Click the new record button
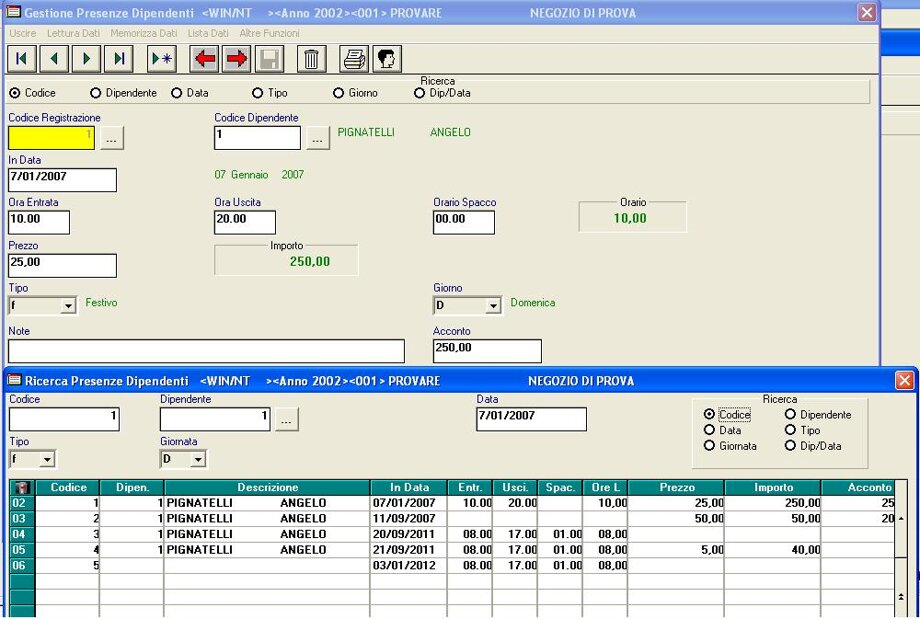Viewport: 920px width, 619px height. point(161,59)
